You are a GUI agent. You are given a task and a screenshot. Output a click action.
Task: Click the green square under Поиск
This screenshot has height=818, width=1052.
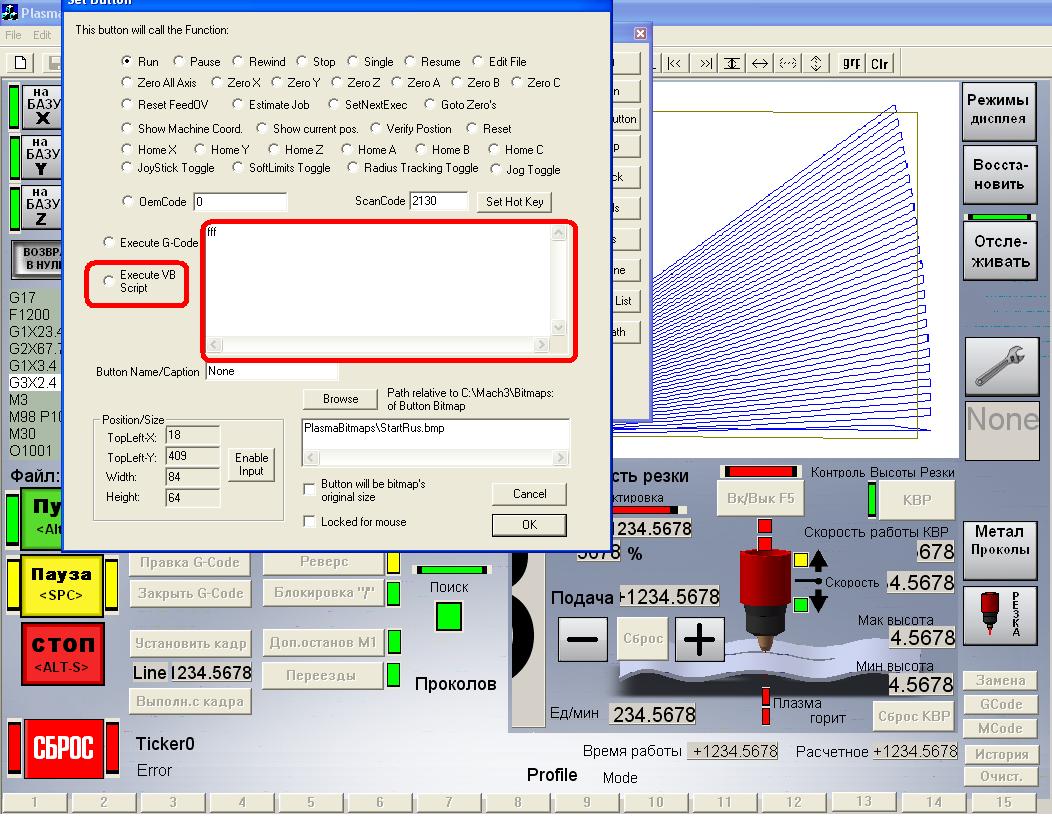[449, 616]
